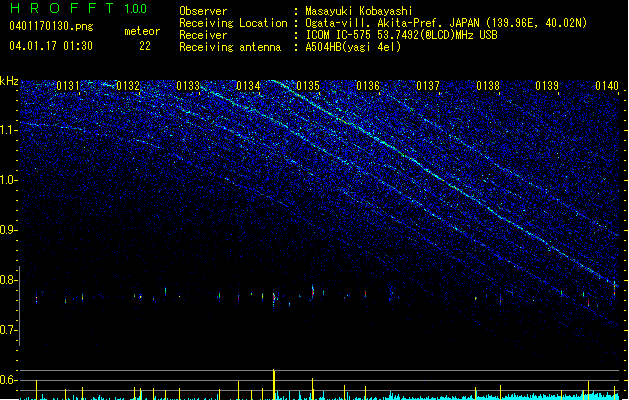Image resolution: width=629 pixels, height=400 pixels.
Task: Click the 0139 time marker
Action: [547, 86]
